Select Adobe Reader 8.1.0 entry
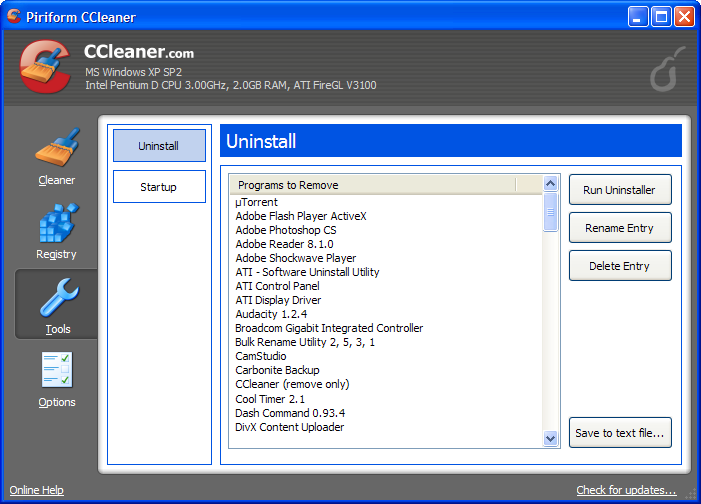The image size is (701, 504). tap(284, 244)
